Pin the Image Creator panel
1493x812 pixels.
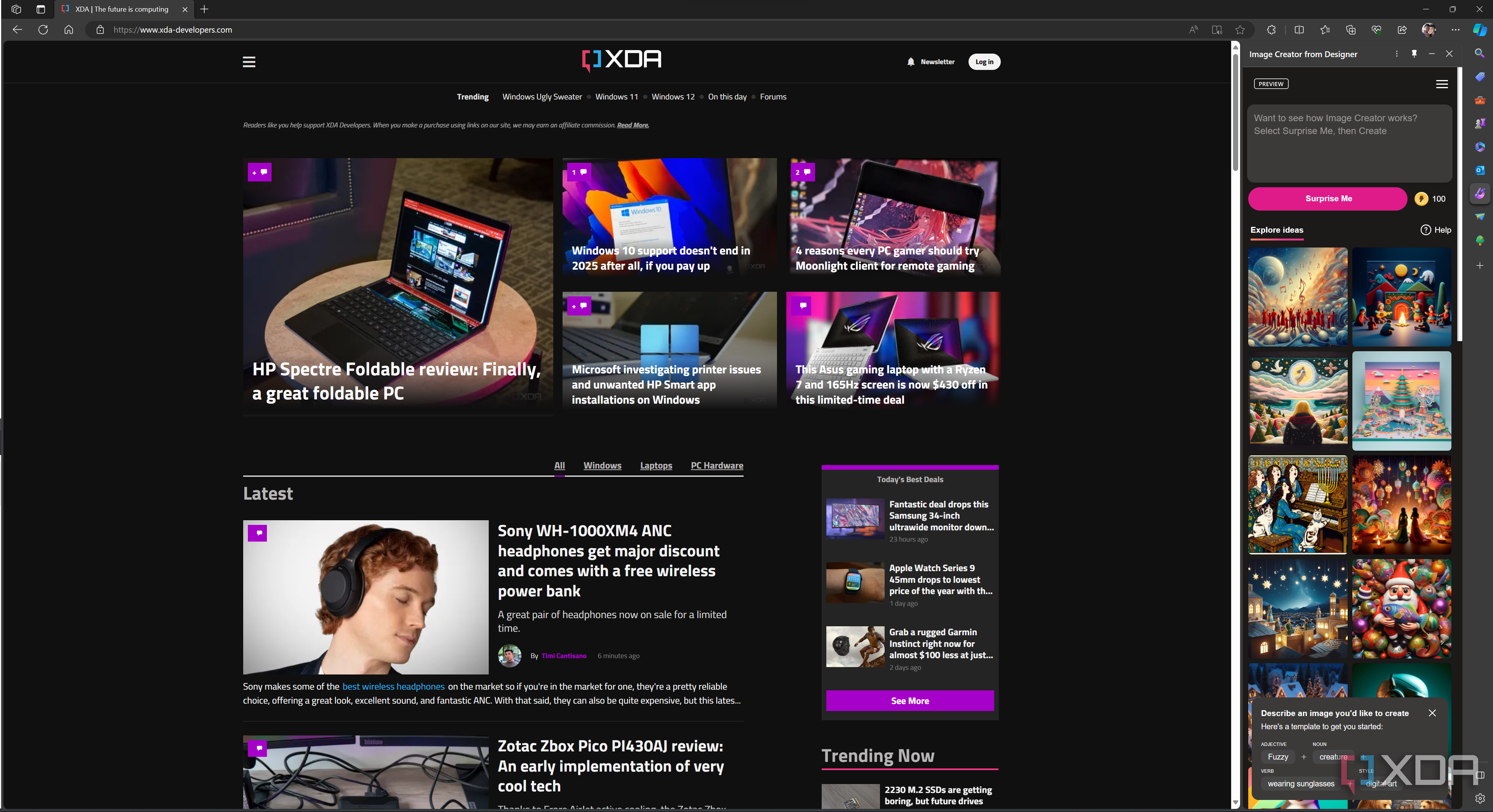click(1414, 54)
